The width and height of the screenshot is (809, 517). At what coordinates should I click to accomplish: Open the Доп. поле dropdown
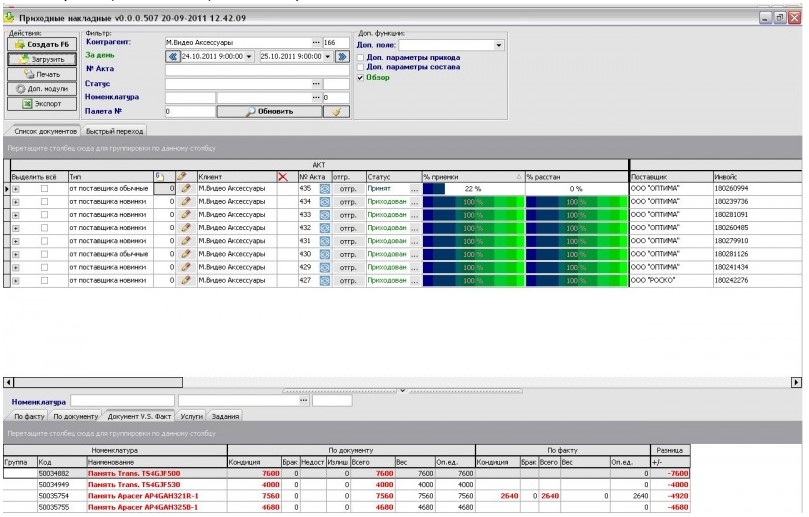coord(499,45)
